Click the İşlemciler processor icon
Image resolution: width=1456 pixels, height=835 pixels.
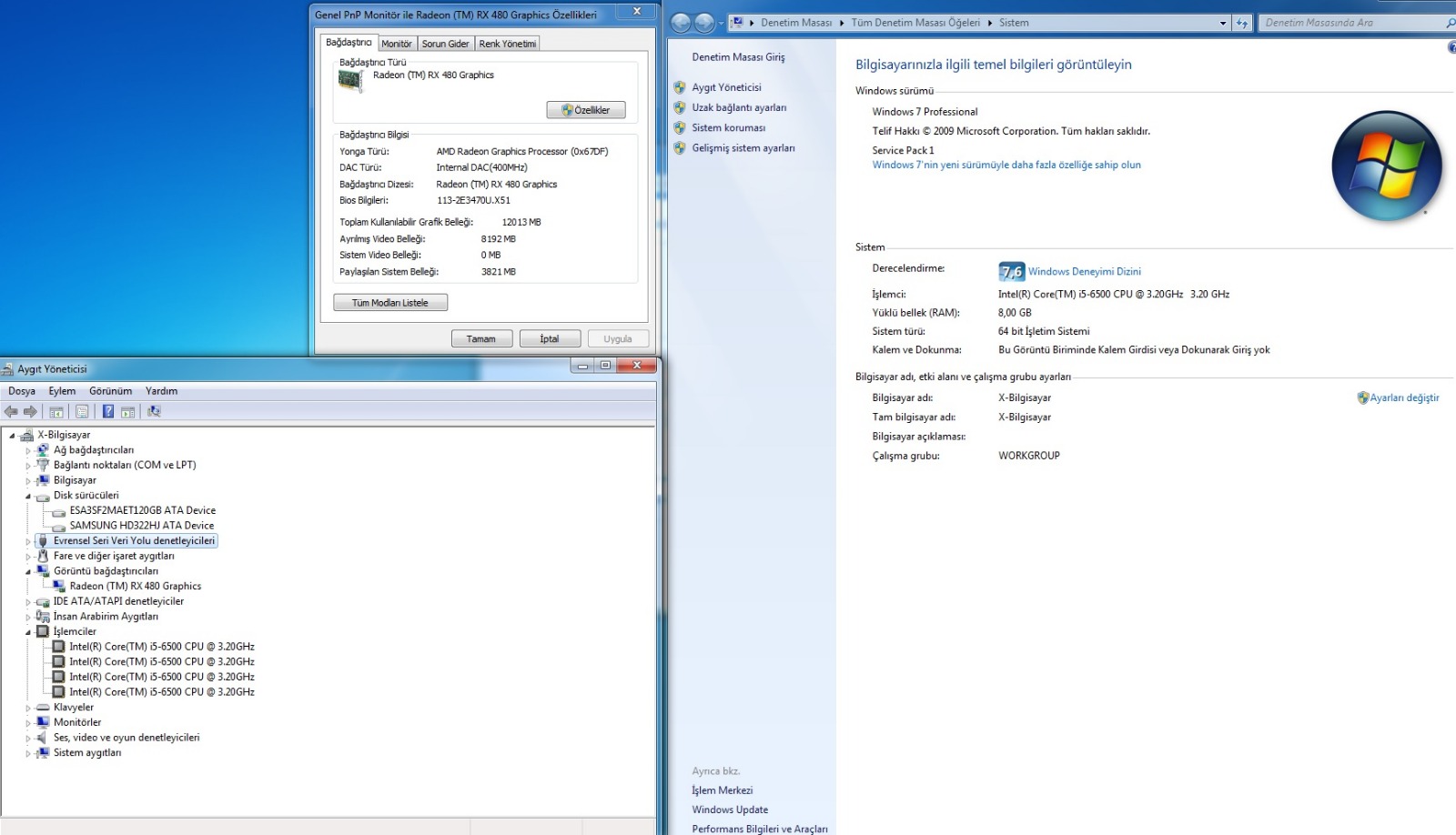(x=43, y=631)
